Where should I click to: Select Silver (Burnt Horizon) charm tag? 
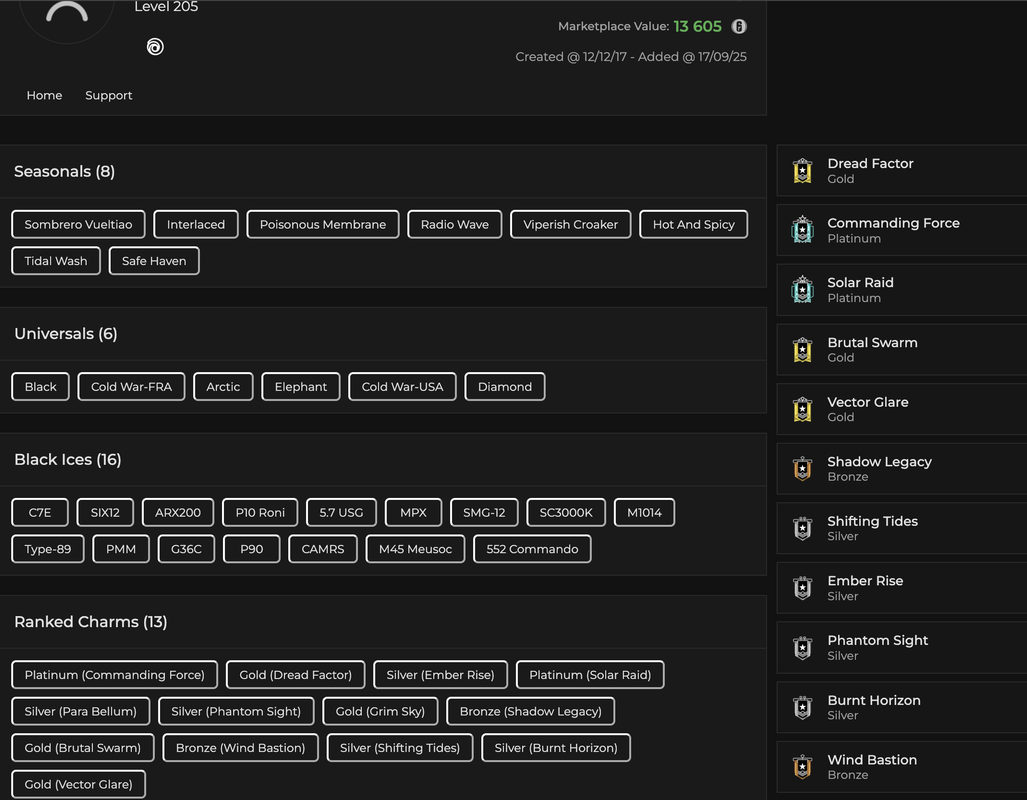point(556,748)
